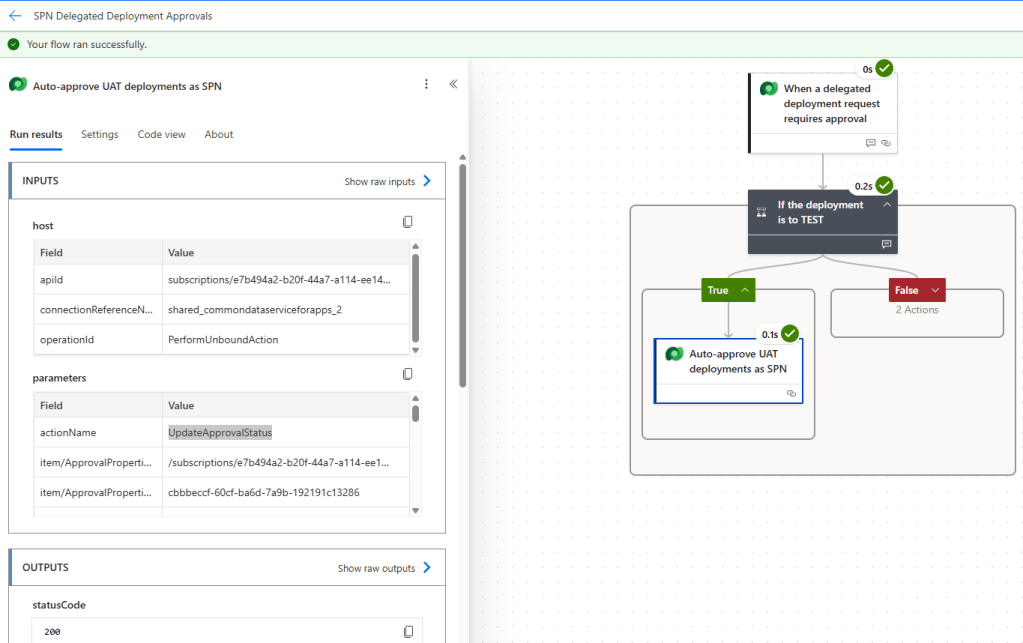1023x643 pixels.
Task: Open the three-dot more options menu
Action: (x=426, y=85)
